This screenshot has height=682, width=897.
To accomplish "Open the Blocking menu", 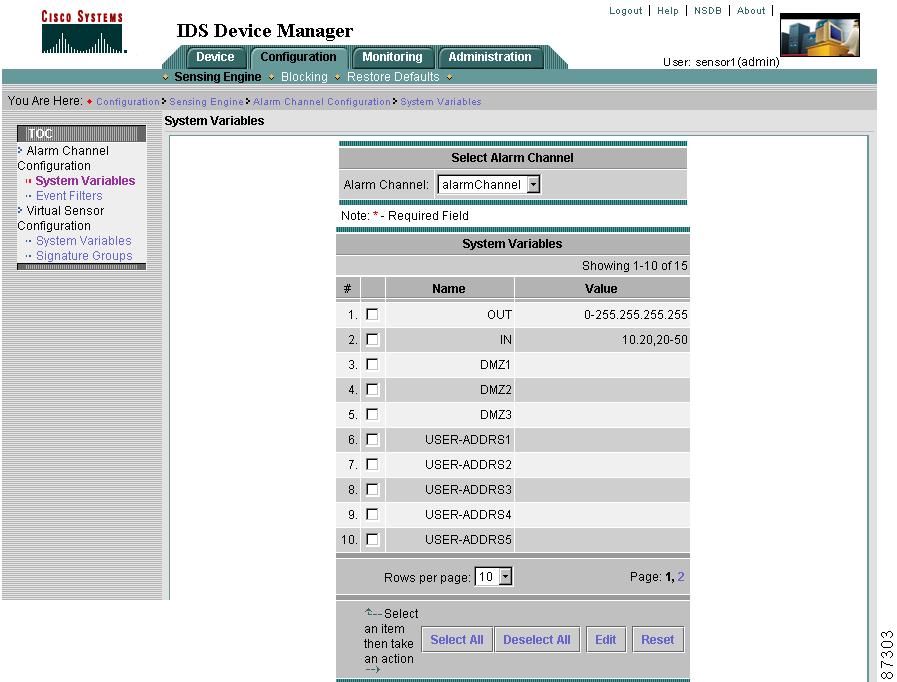I will tap(304, 76).
